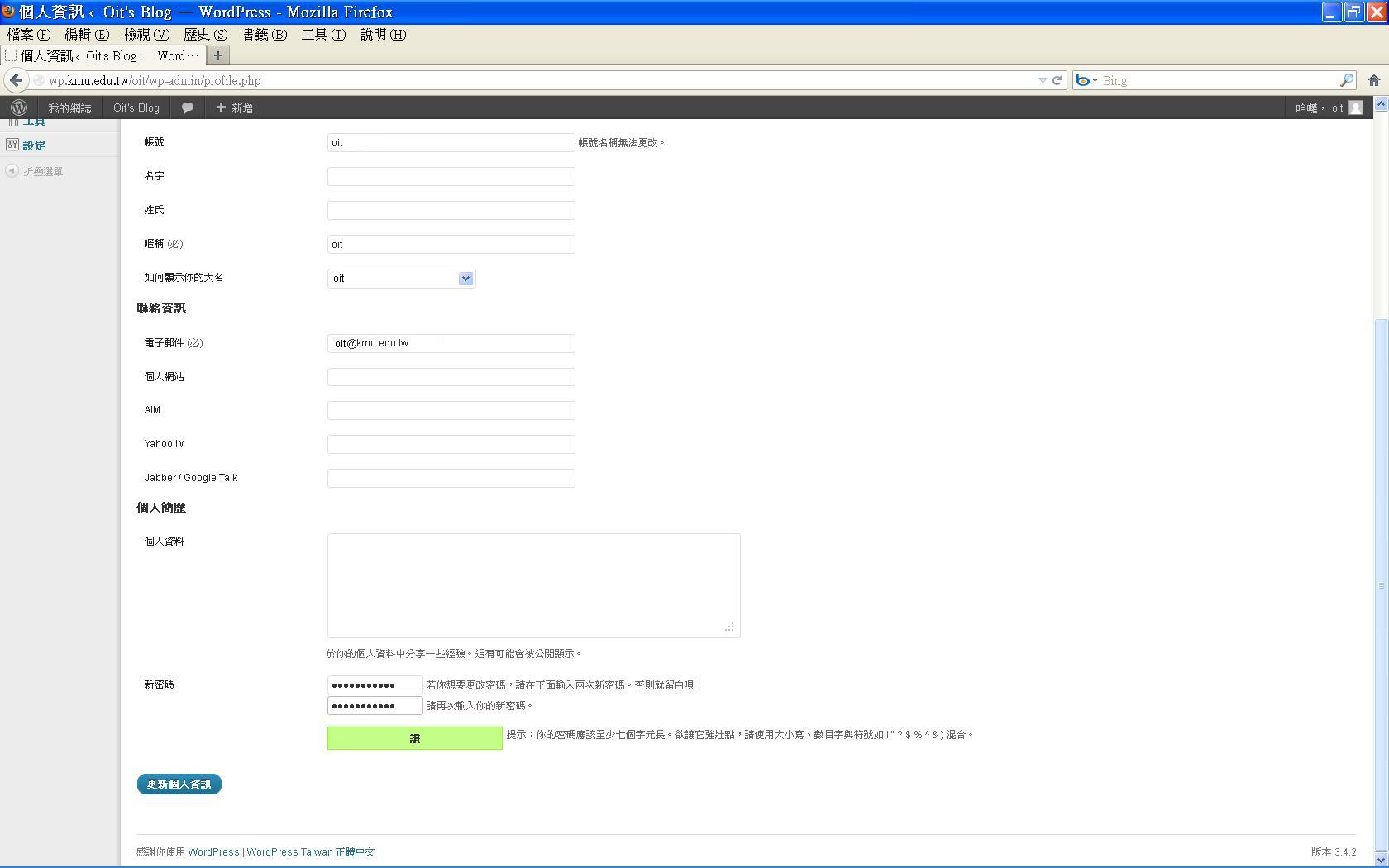1389x868 pixels.
Task: Click the 電子郵件 input field
Action: click(x=451, y=343)
